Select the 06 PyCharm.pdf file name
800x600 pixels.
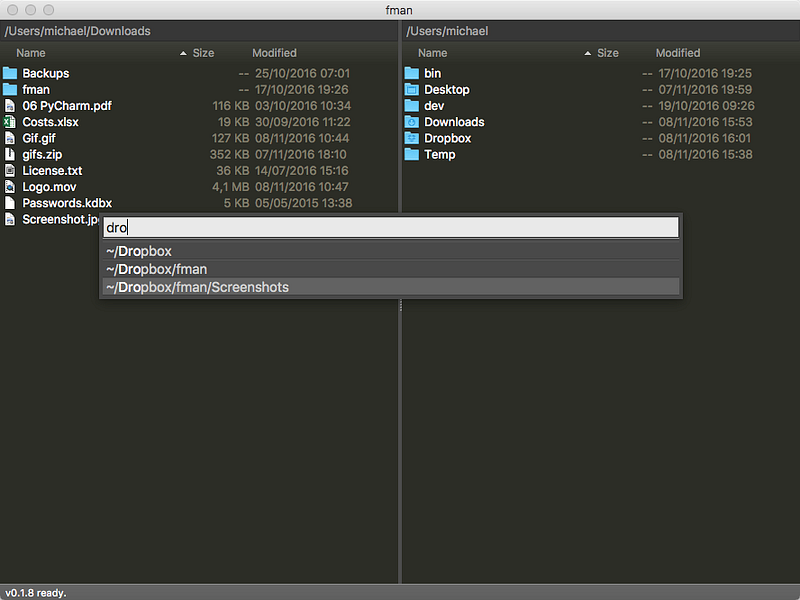[67, 106]
